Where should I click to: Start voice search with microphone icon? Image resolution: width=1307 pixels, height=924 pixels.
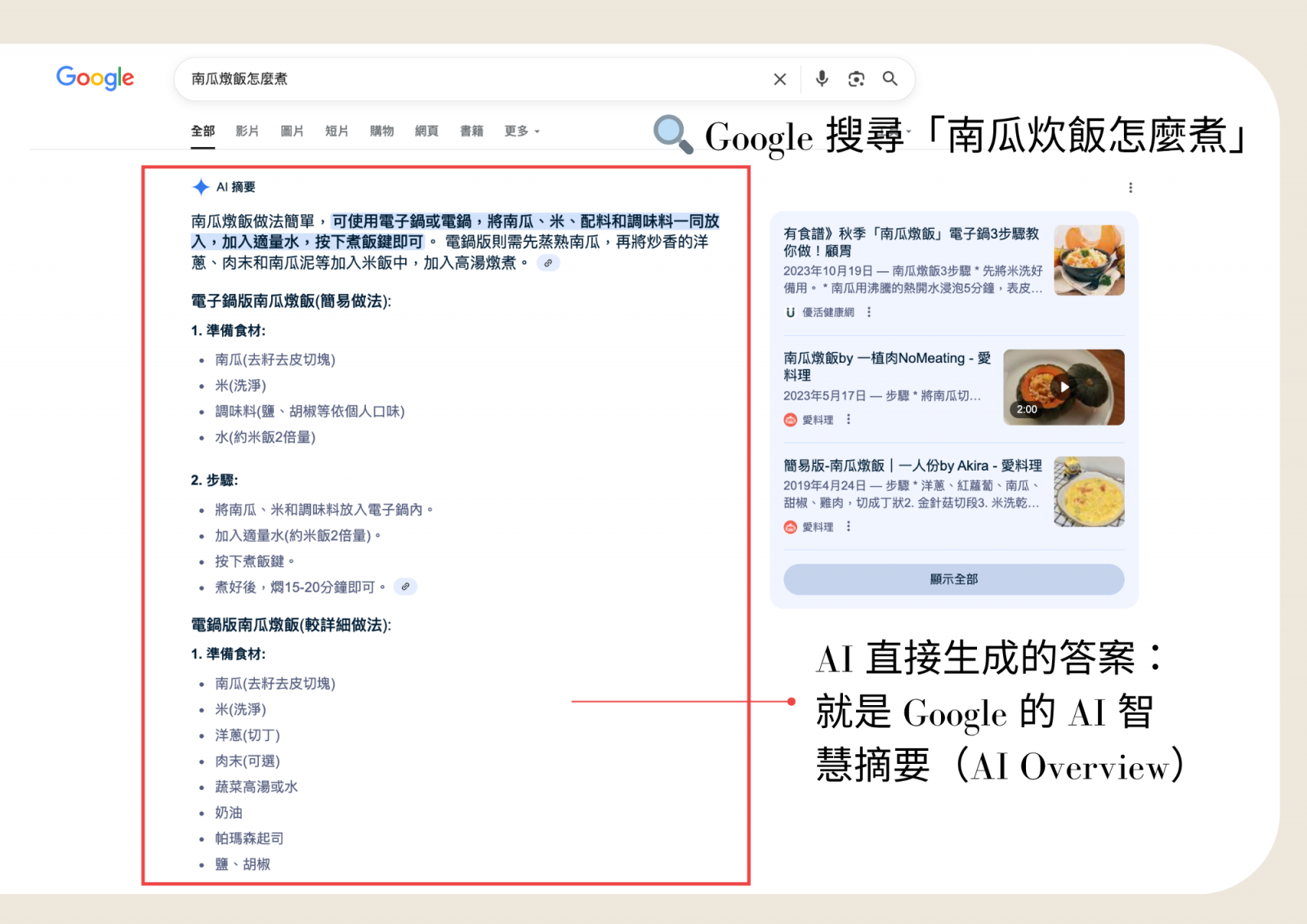point(822,78)
